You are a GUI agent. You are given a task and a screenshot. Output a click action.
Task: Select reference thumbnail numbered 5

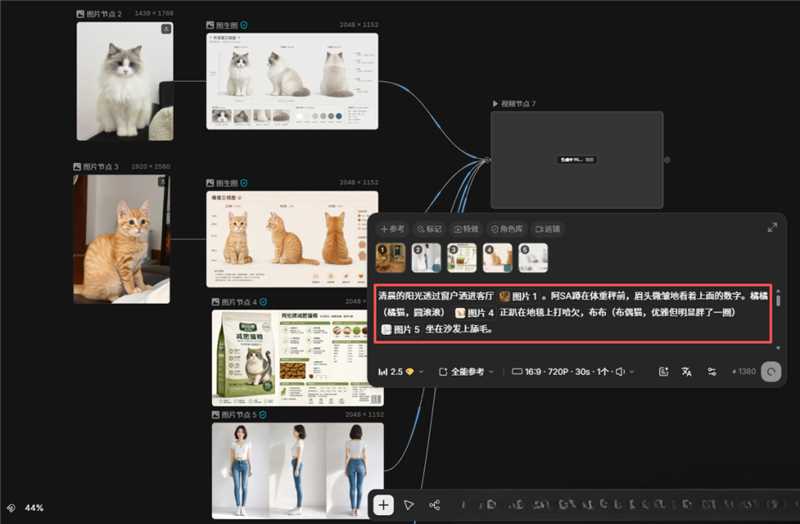click(x=533, y=258)
